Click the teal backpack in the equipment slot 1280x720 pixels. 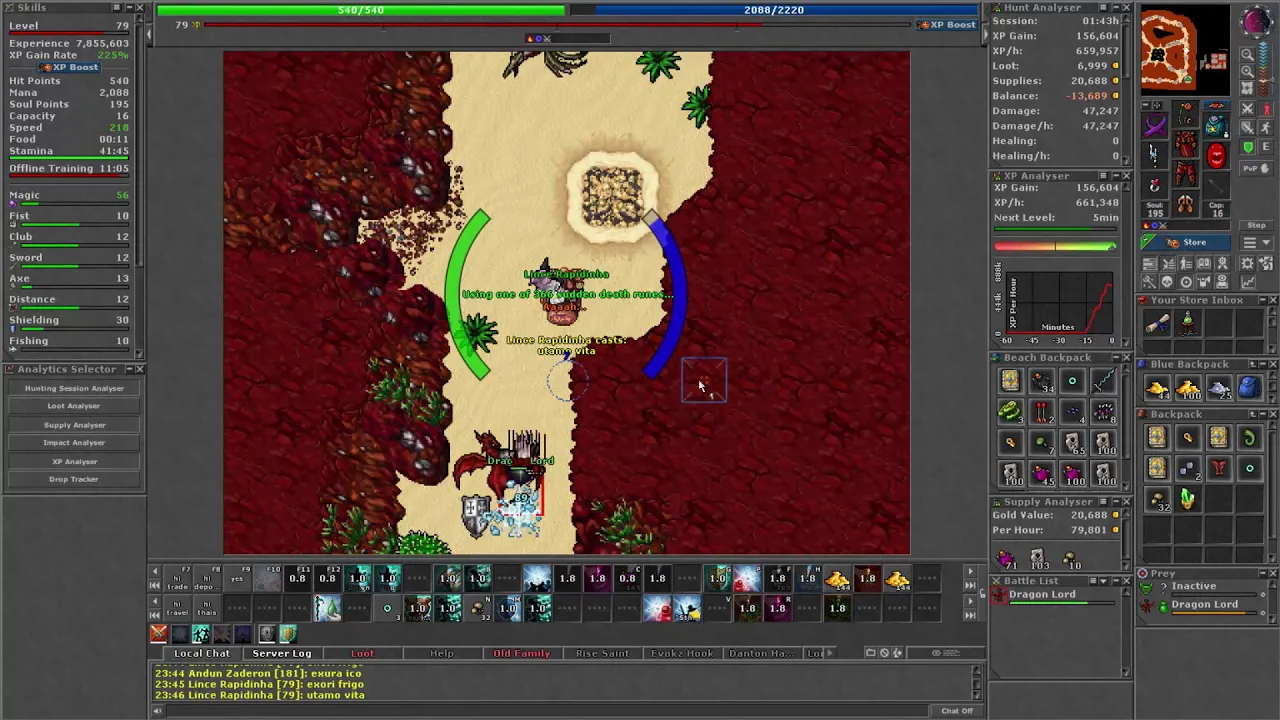(1216, 124)
